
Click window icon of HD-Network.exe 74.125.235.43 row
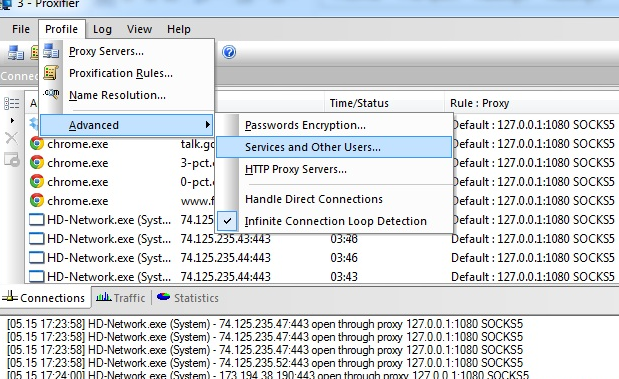coord(37,239)
